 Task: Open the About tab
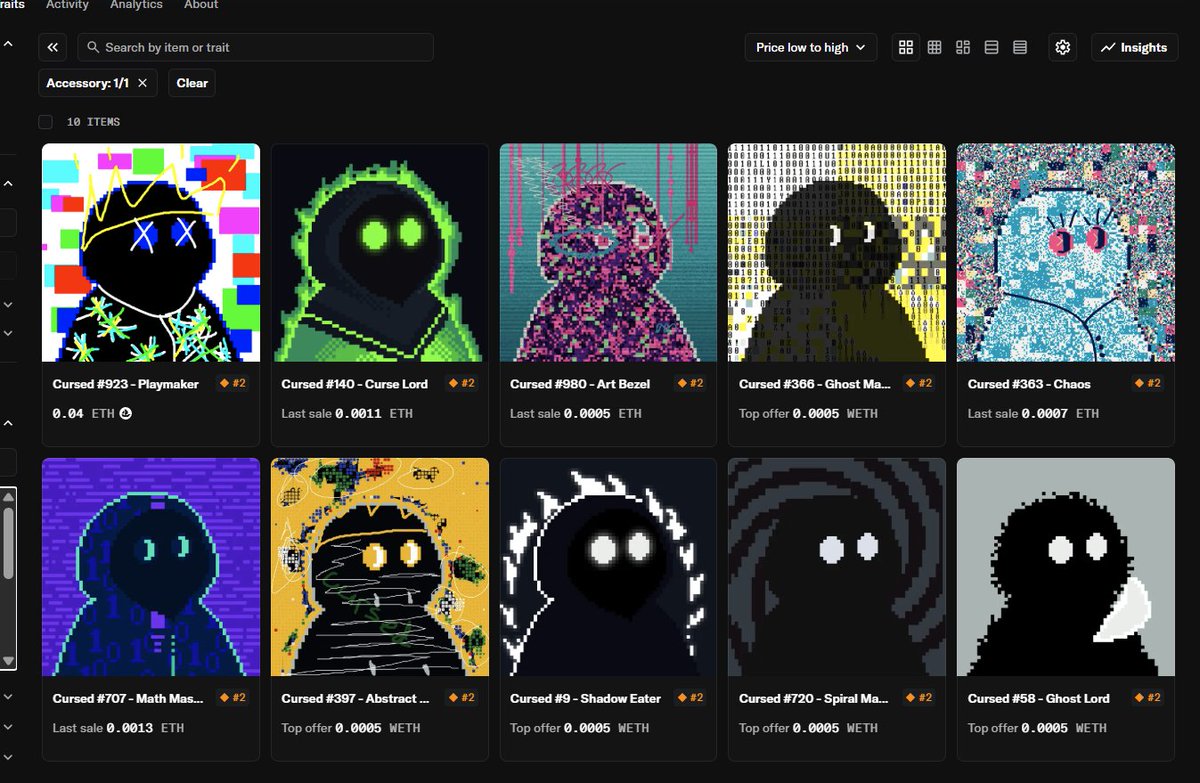(x=201, y=5)
